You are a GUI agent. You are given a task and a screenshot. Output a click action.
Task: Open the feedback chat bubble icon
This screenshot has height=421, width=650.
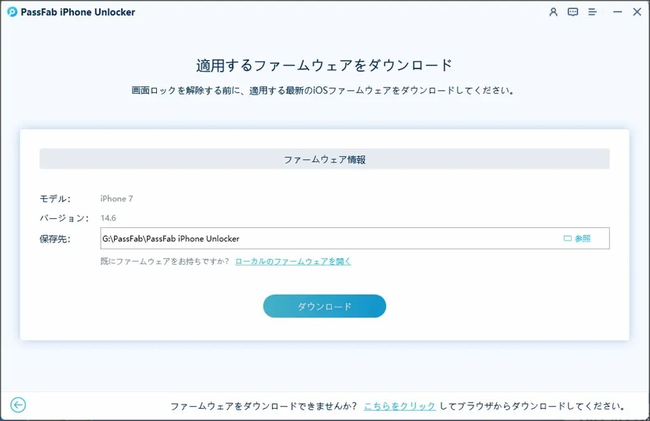(x=573, y=12)
